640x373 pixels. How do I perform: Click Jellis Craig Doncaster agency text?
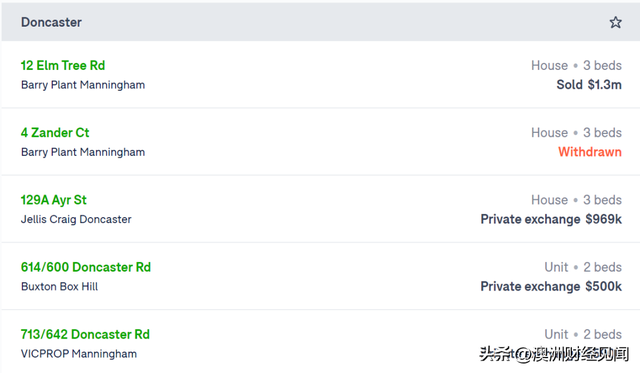coord(76,219)
